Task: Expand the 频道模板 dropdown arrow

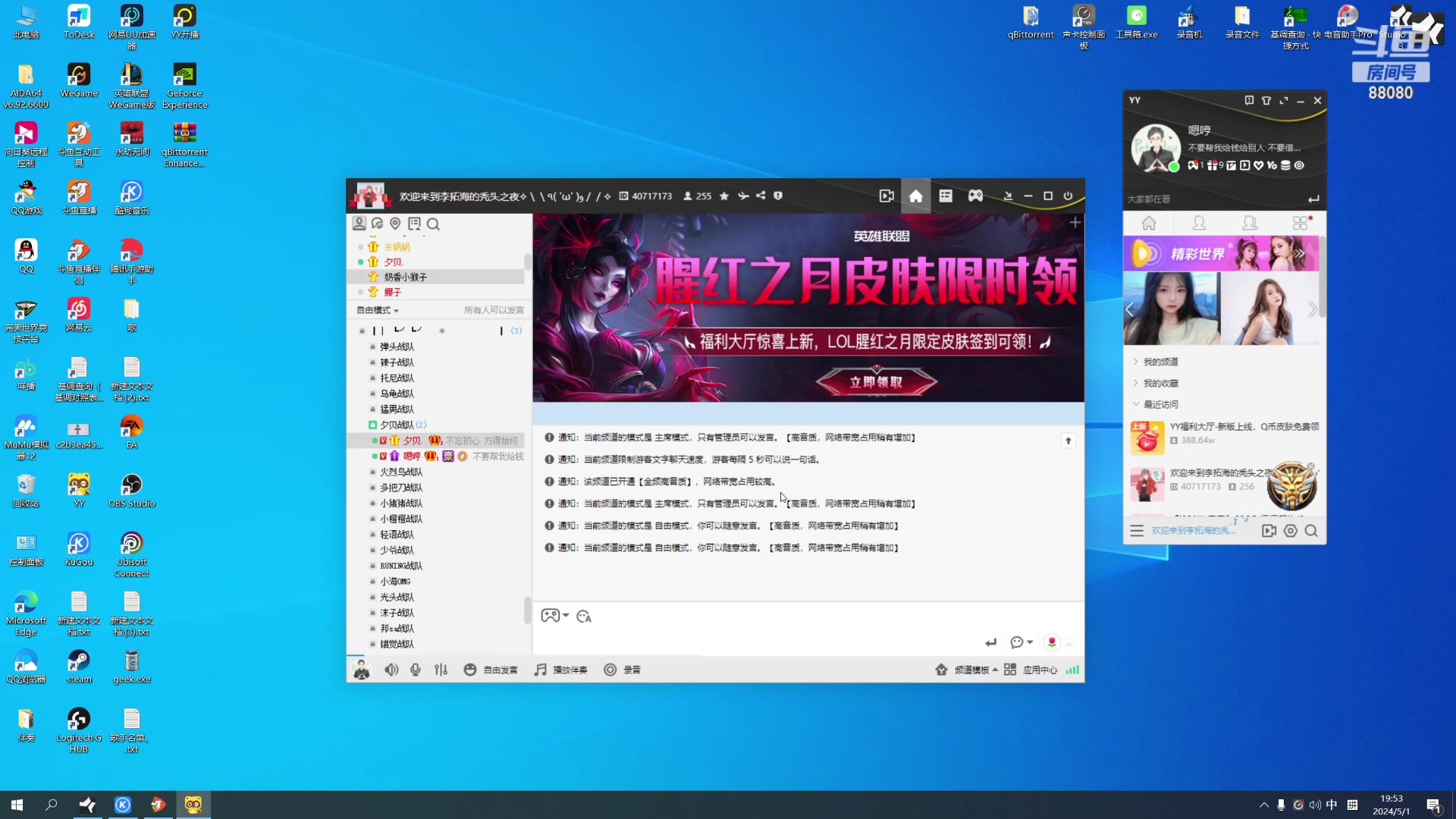Action: (x=996, y=670)
